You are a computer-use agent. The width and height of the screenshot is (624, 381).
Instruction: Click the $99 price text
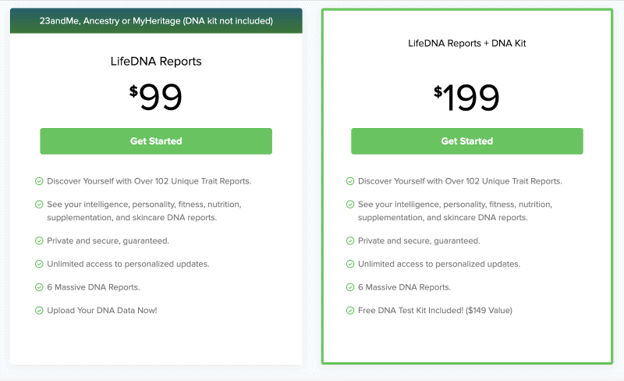[156, 97]
